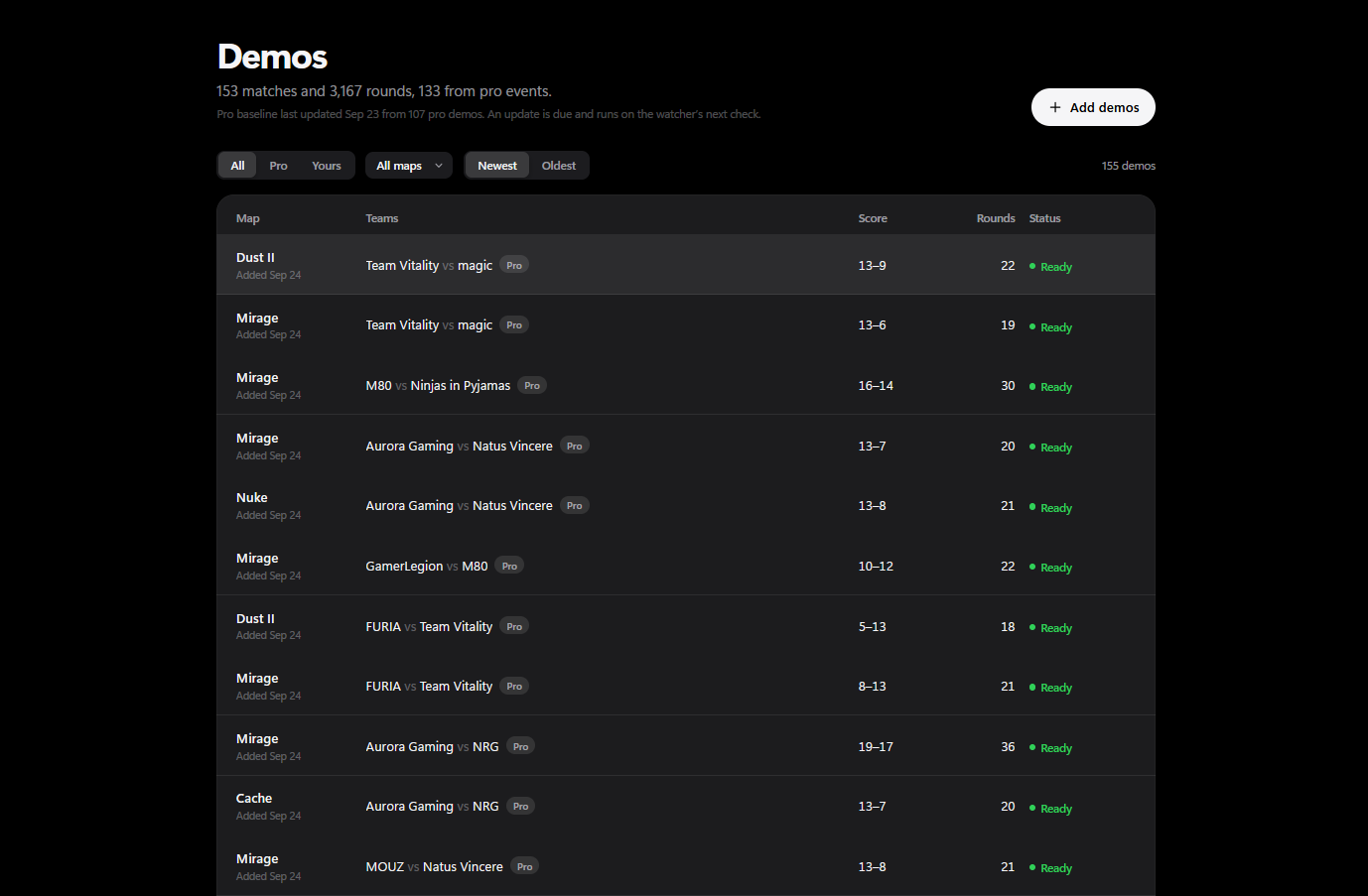Open the M80 vs Ninjas in Pyjamas demo

pyautogui.click(x=686, y=385)
